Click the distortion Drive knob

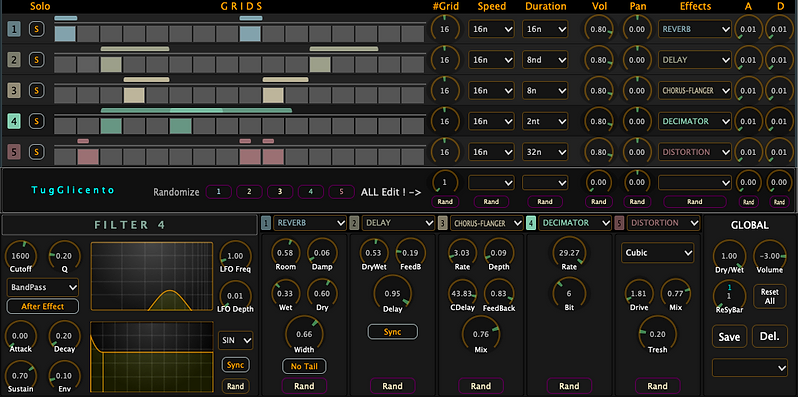click(639, 294)
